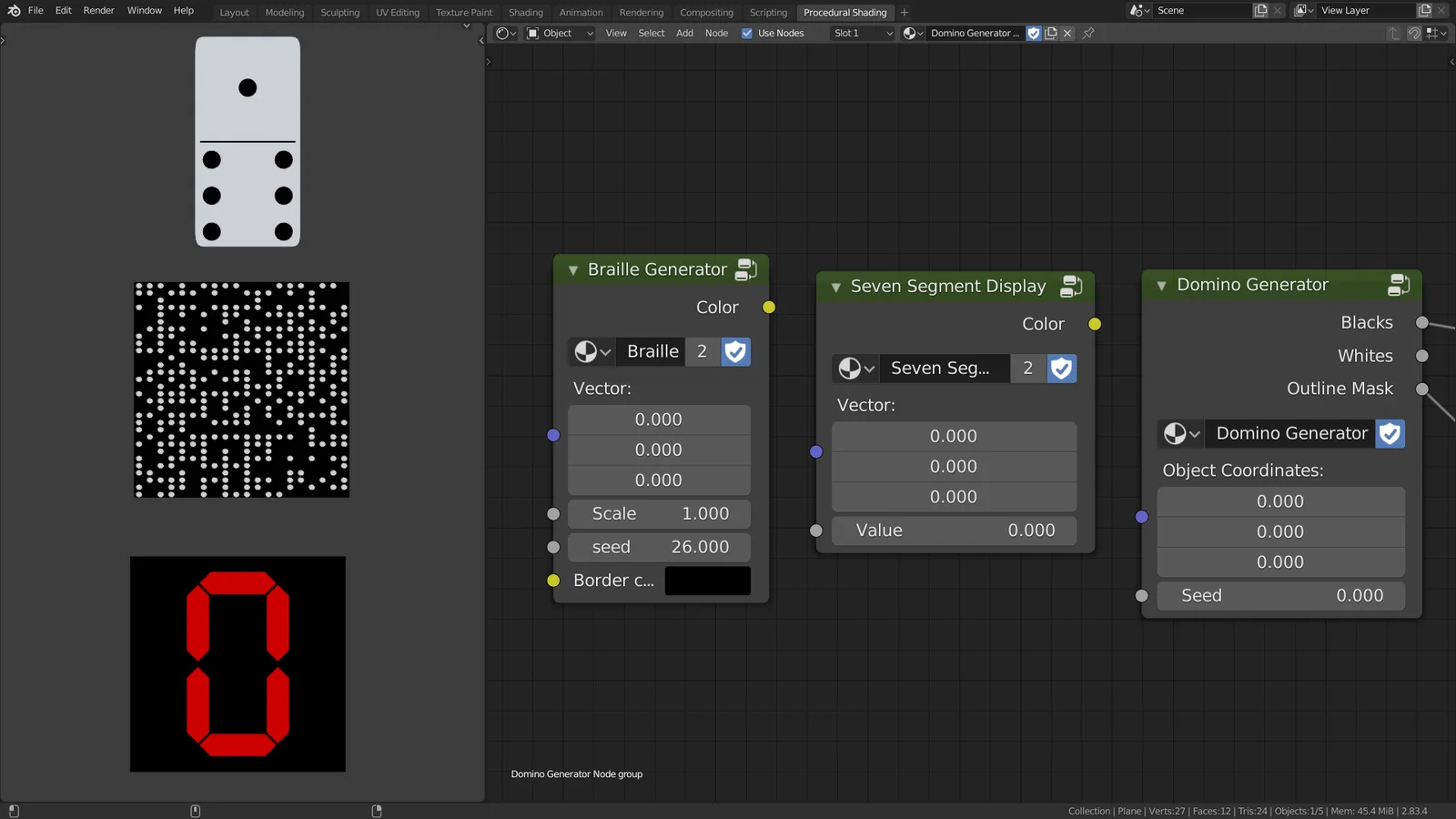Image resolution: width=1456 pixels, height=819 pixels.
Task: Disable the Use Nodes checkbox
Action: coord(747,34)
